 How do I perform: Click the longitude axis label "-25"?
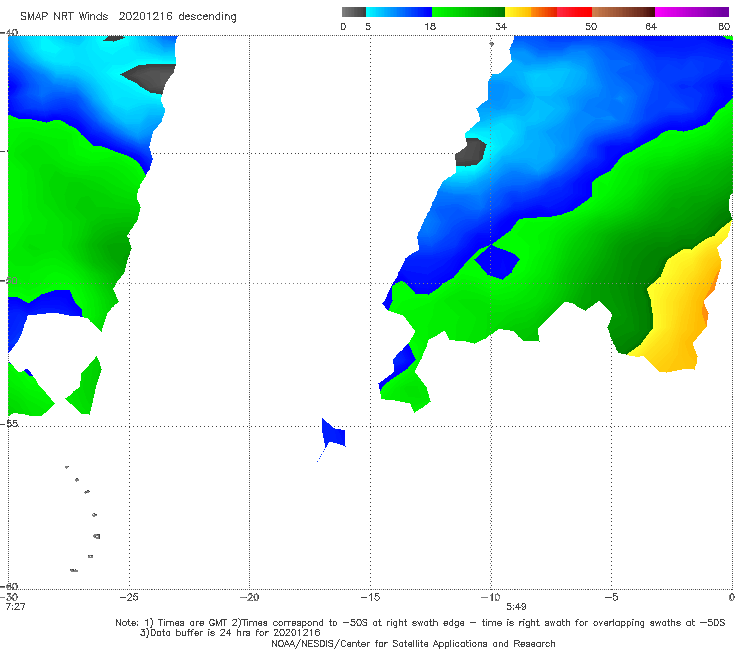point(128,597)
